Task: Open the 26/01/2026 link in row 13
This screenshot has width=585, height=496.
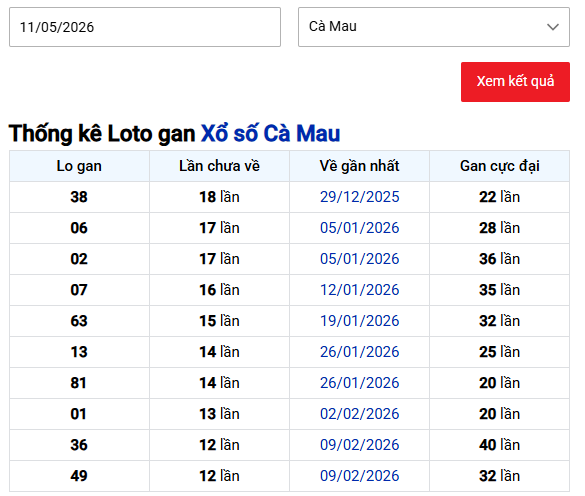Action: click(x=360, y=352)
